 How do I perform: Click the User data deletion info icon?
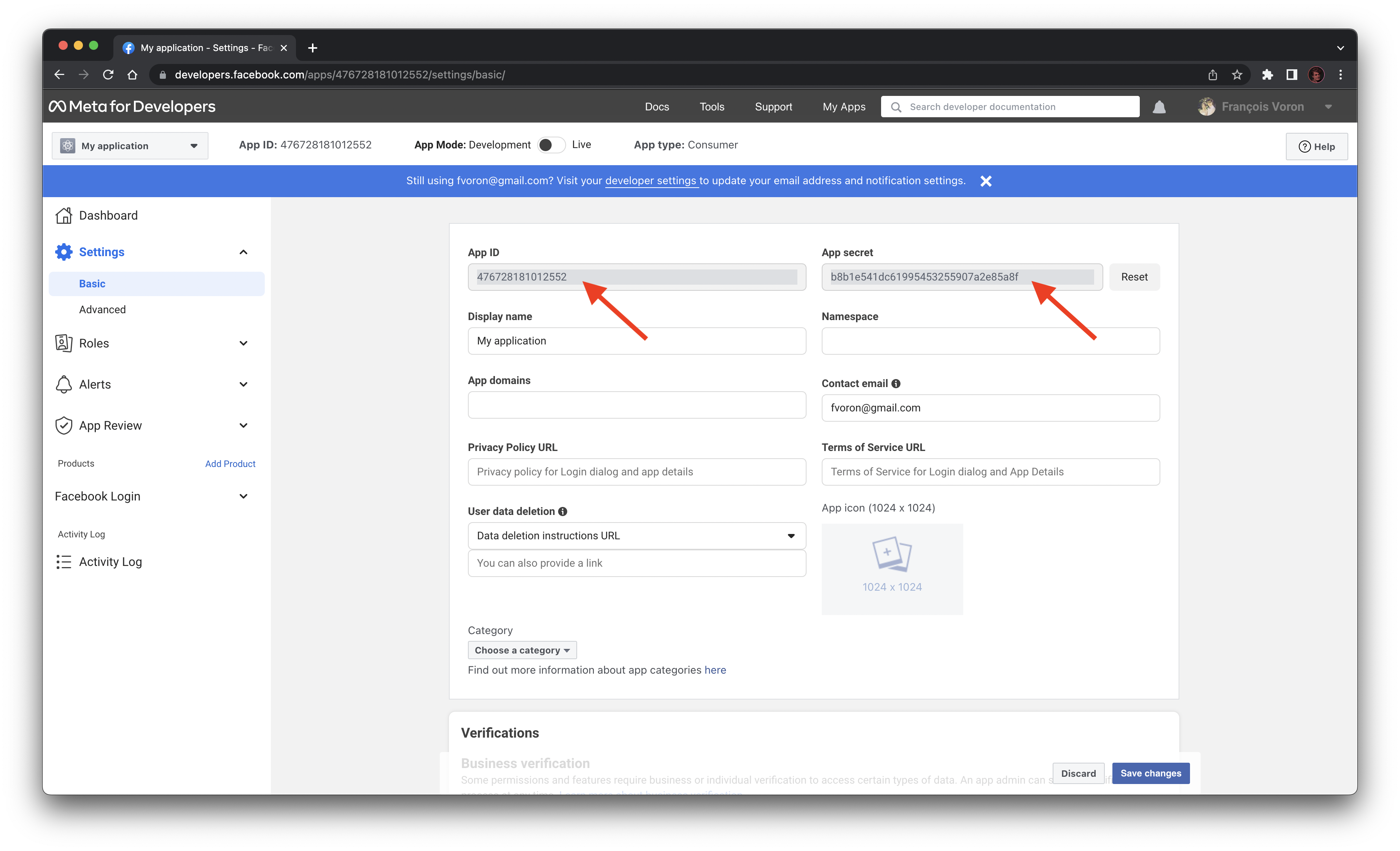[562, 511]
